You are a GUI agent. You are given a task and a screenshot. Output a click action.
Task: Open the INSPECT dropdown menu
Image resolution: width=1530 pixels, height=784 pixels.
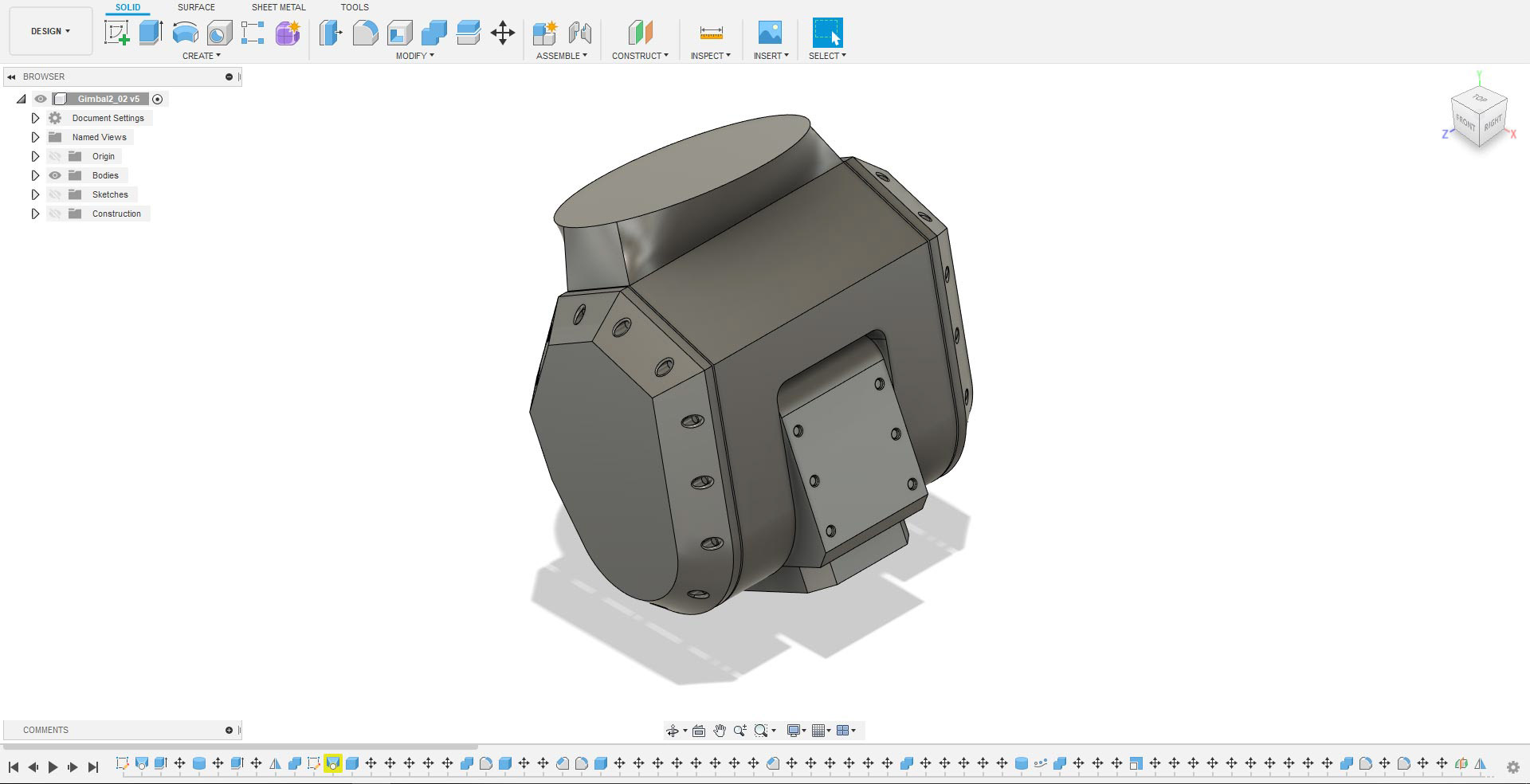[711, 56]
